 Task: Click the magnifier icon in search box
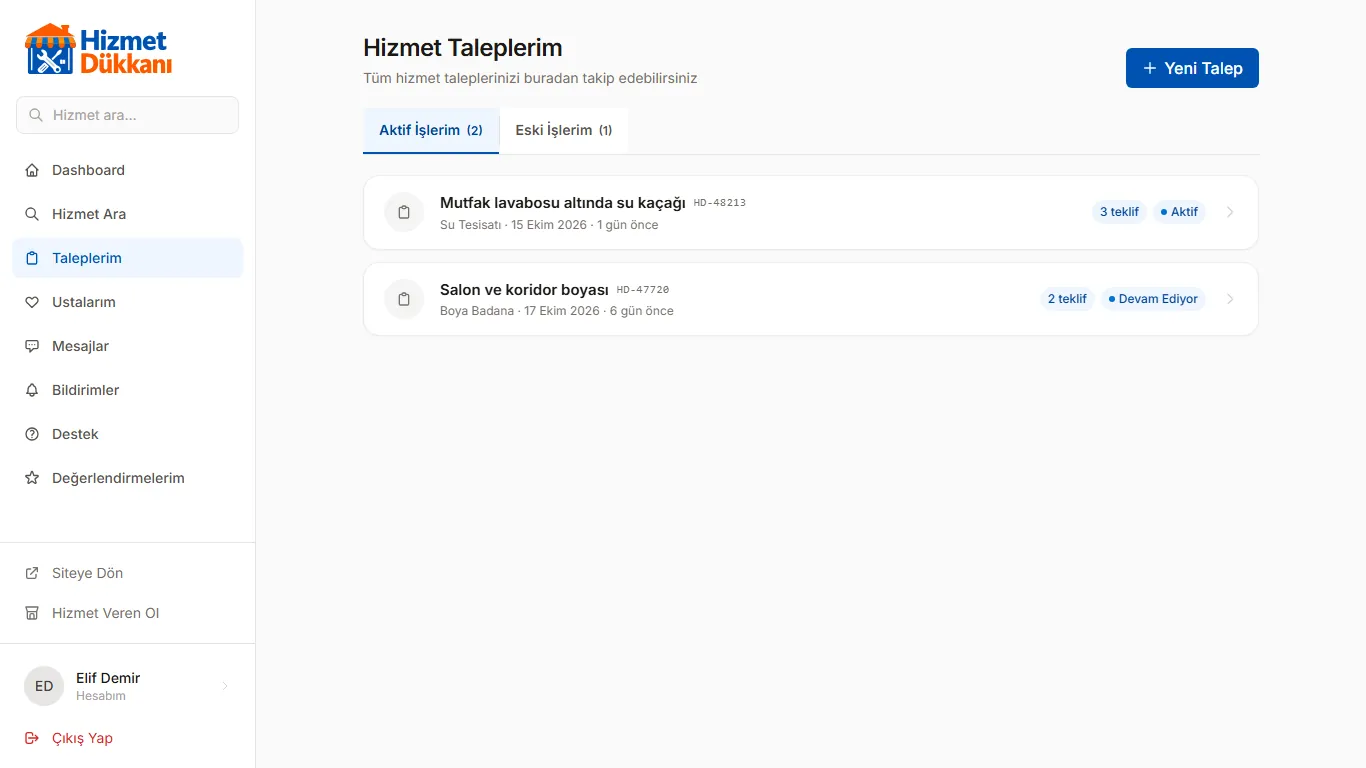(x=36, y=115)
